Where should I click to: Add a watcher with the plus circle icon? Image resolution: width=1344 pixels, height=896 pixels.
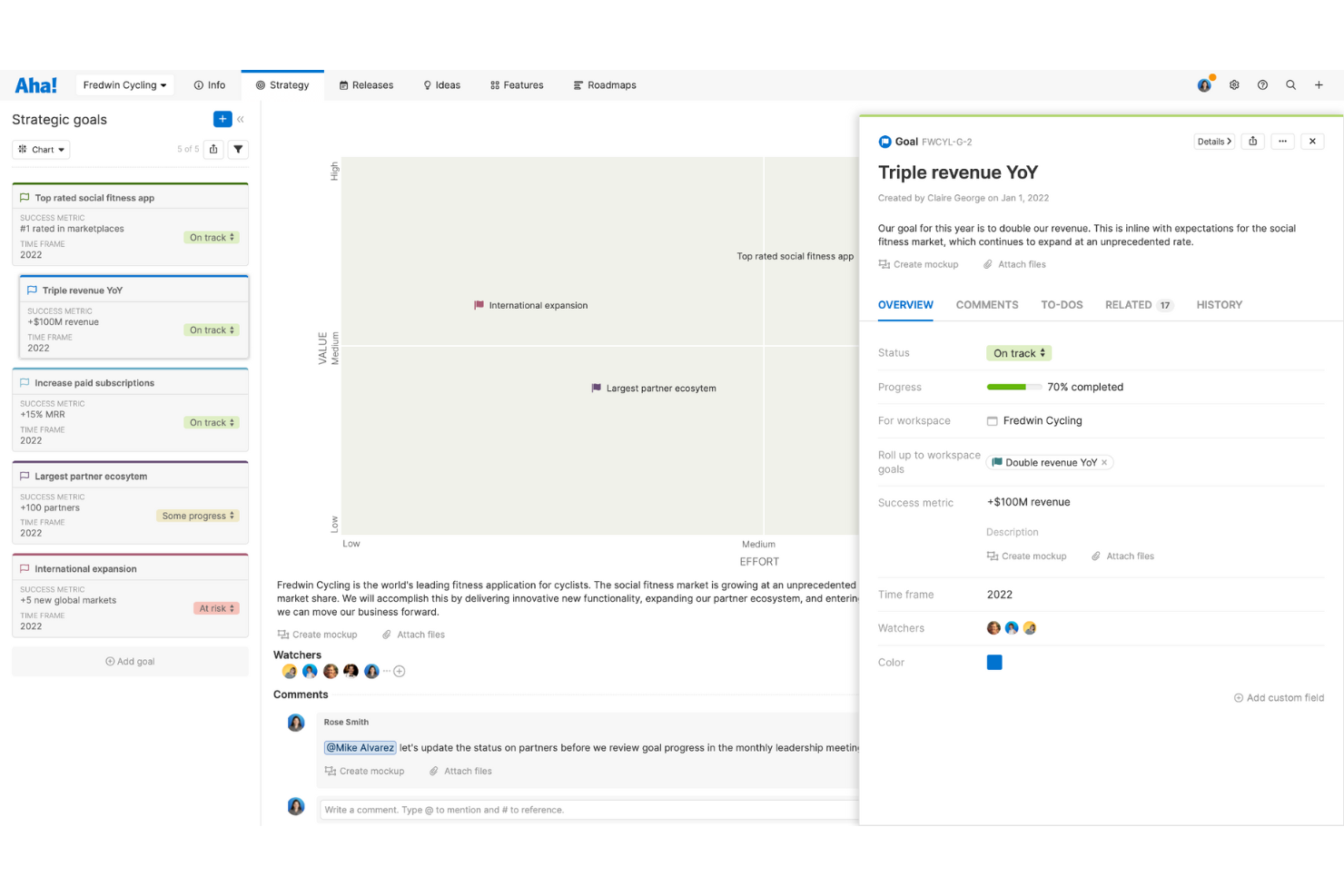(400, 672)
